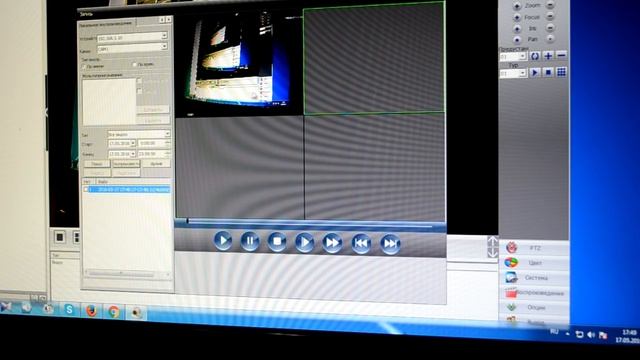Open Chrome from the taskbar

point(114,312)
